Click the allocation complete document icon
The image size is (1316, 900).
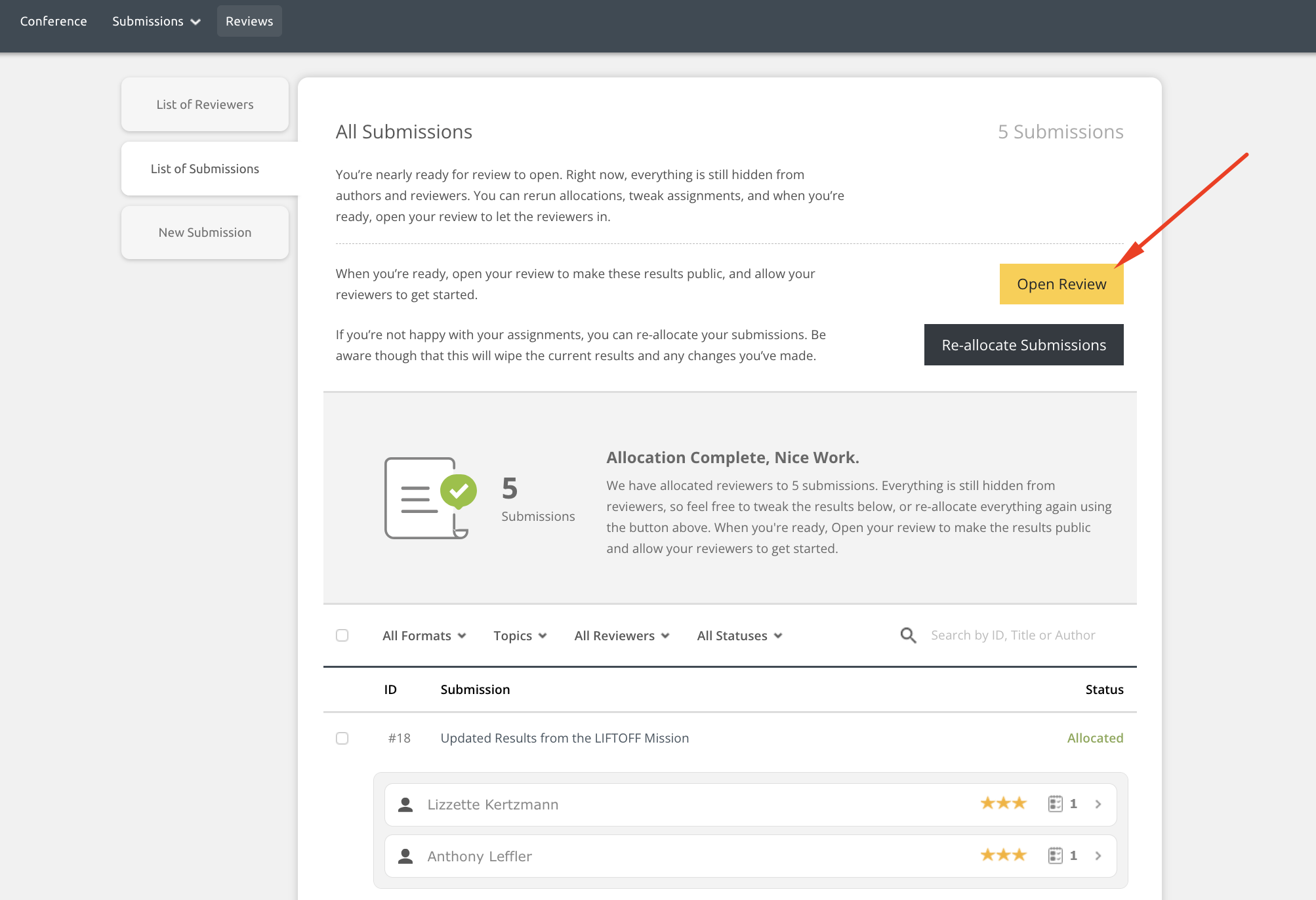click(x=429, y=498)
